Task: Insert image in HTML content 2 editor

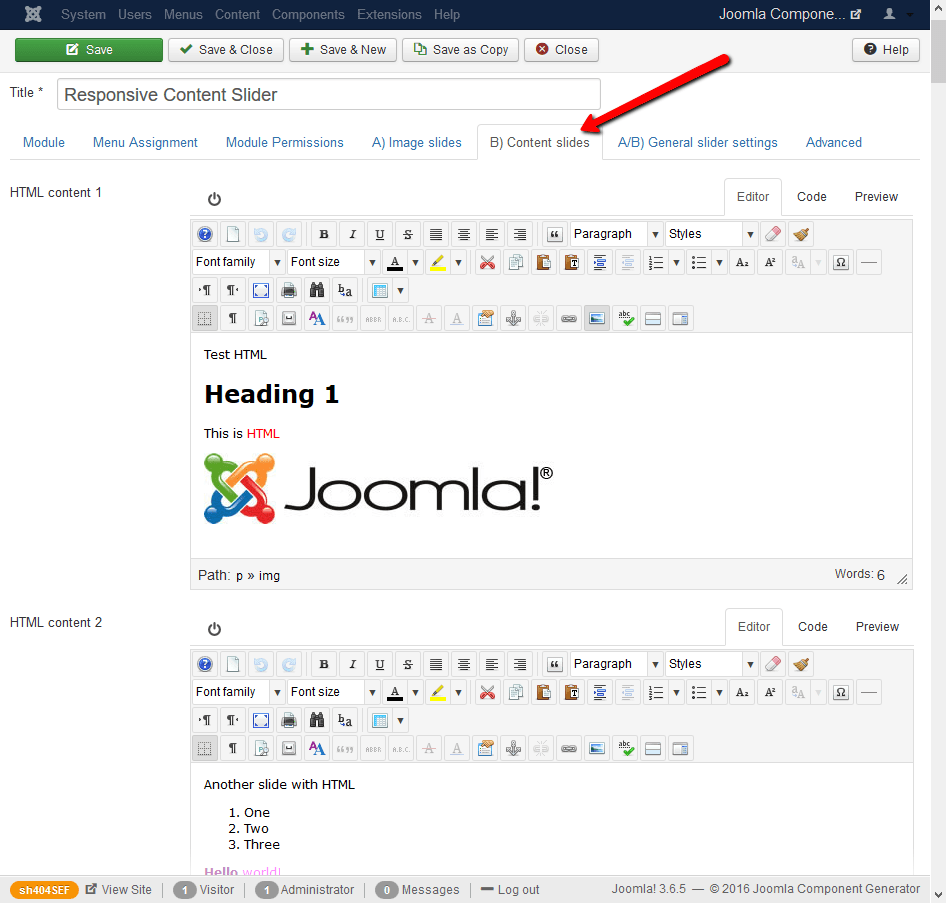Action: click(597, 749)
